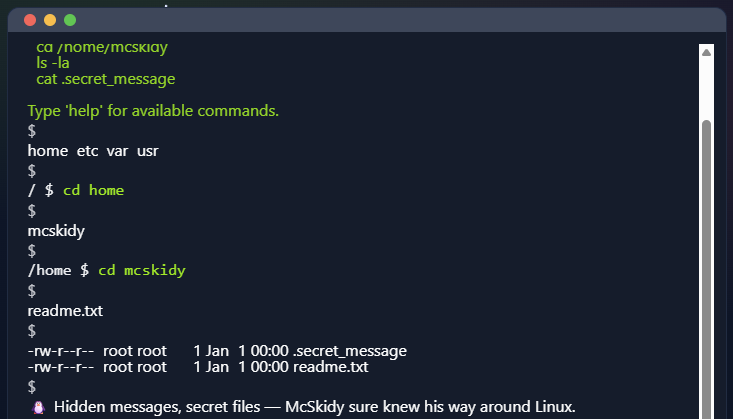Click the vertical scrollbar thumb
Image resolution: width=733 pixels, height=419 pixels.
706,260
